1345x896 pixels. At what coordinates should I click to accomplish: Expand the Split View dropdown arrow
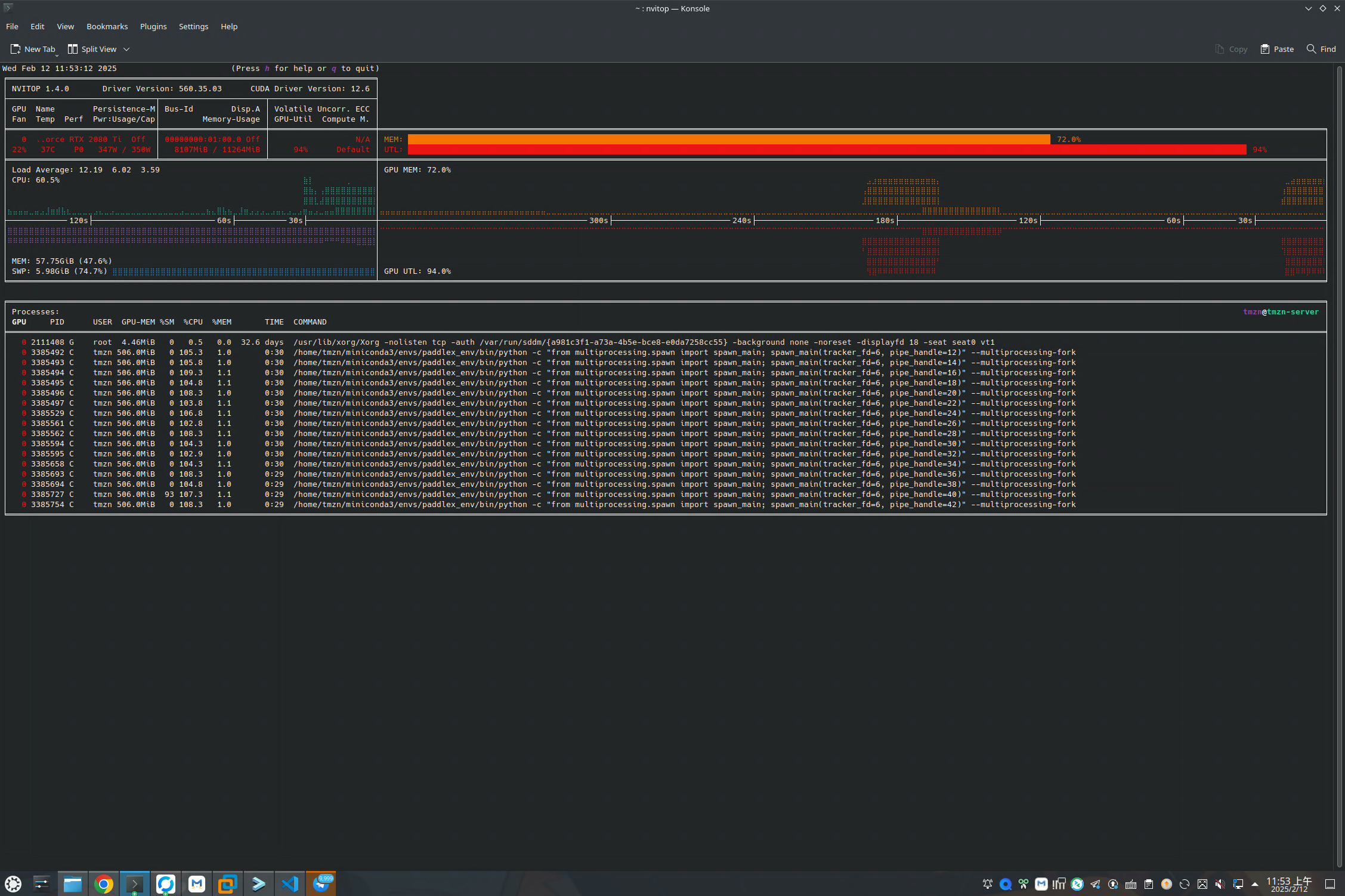coord(126,49)
